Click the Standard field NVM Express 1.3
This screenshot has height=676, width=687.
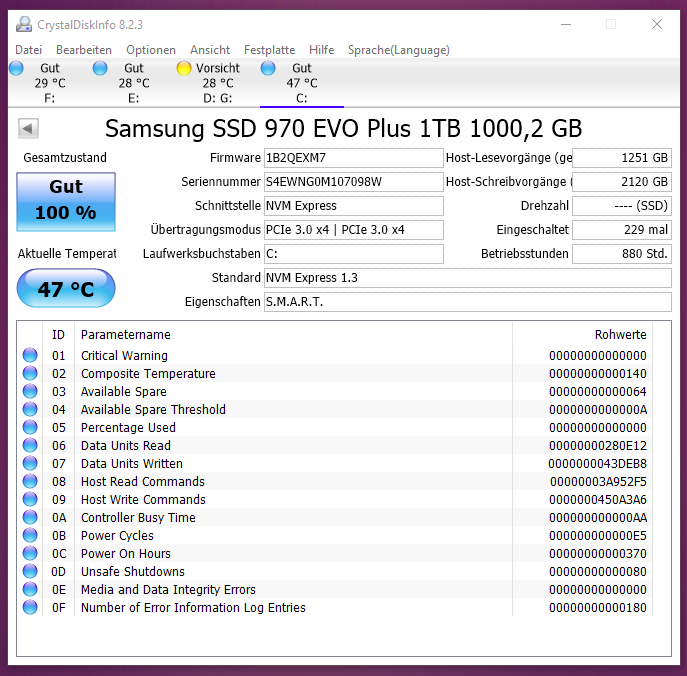click(467, 278)
